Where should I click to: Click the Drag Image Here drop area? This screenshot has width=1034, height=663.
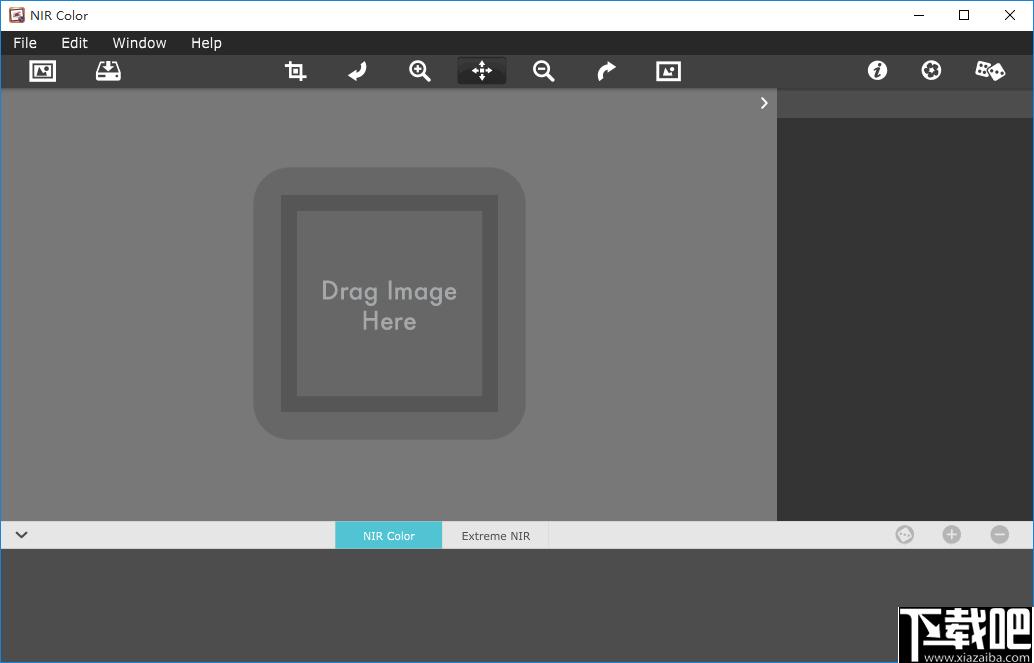click(389, 304)
